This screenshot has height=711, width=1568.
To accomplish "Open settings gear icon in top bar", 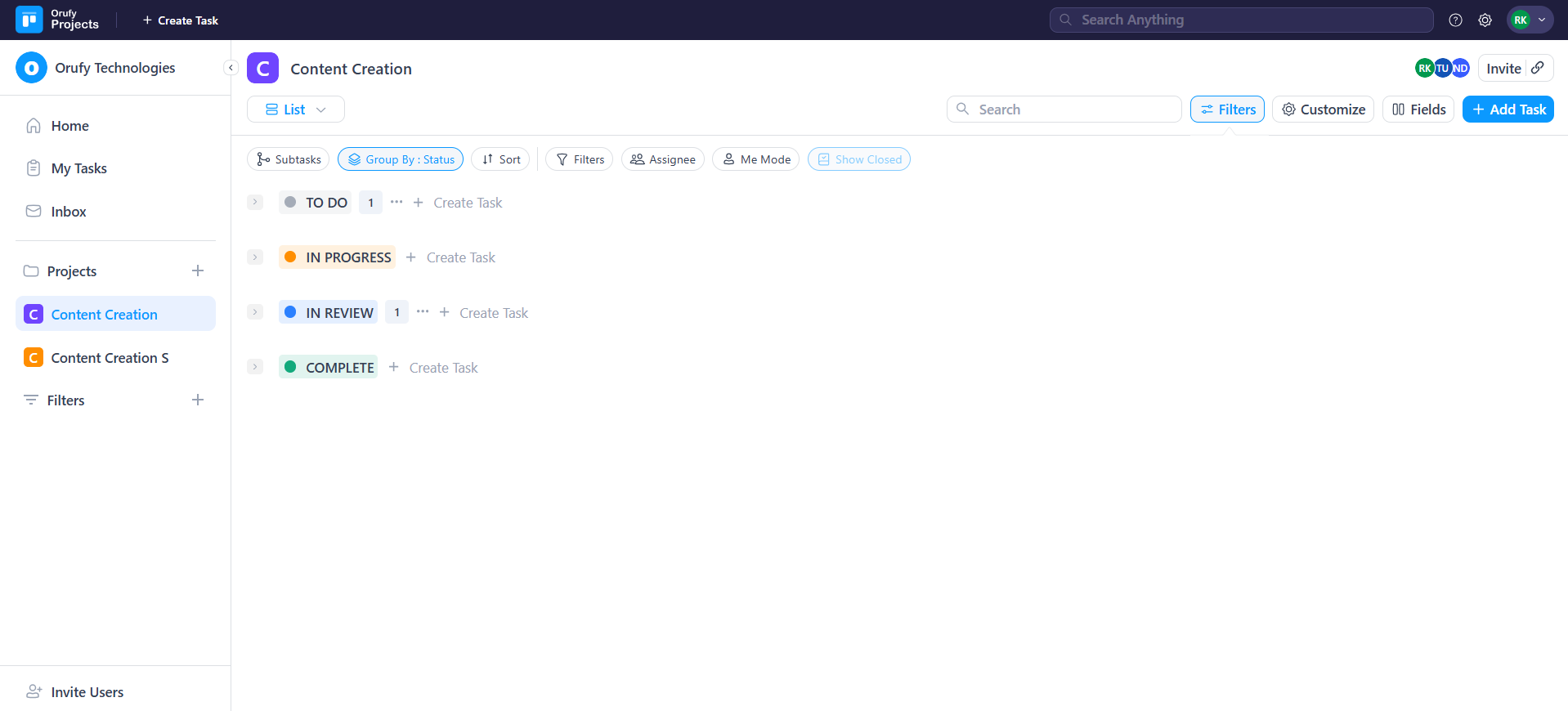I will (x=1485, y=20).
